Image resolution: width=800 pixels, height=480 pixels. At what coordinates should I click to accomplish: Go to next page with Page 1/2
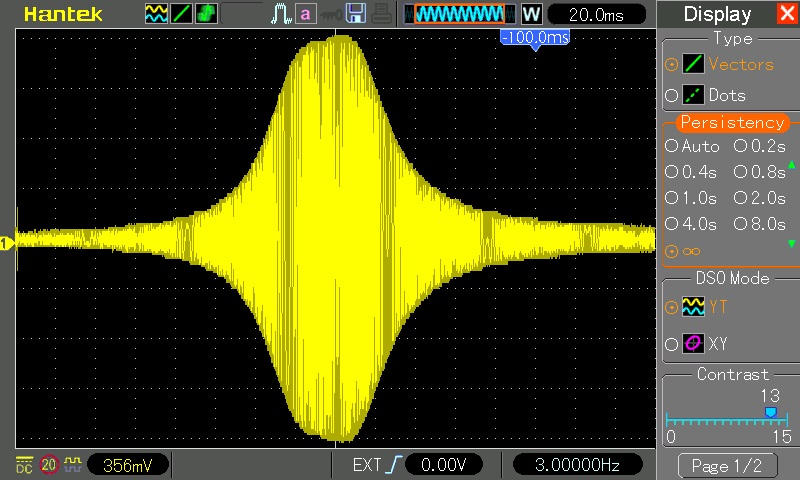[727, 465]
